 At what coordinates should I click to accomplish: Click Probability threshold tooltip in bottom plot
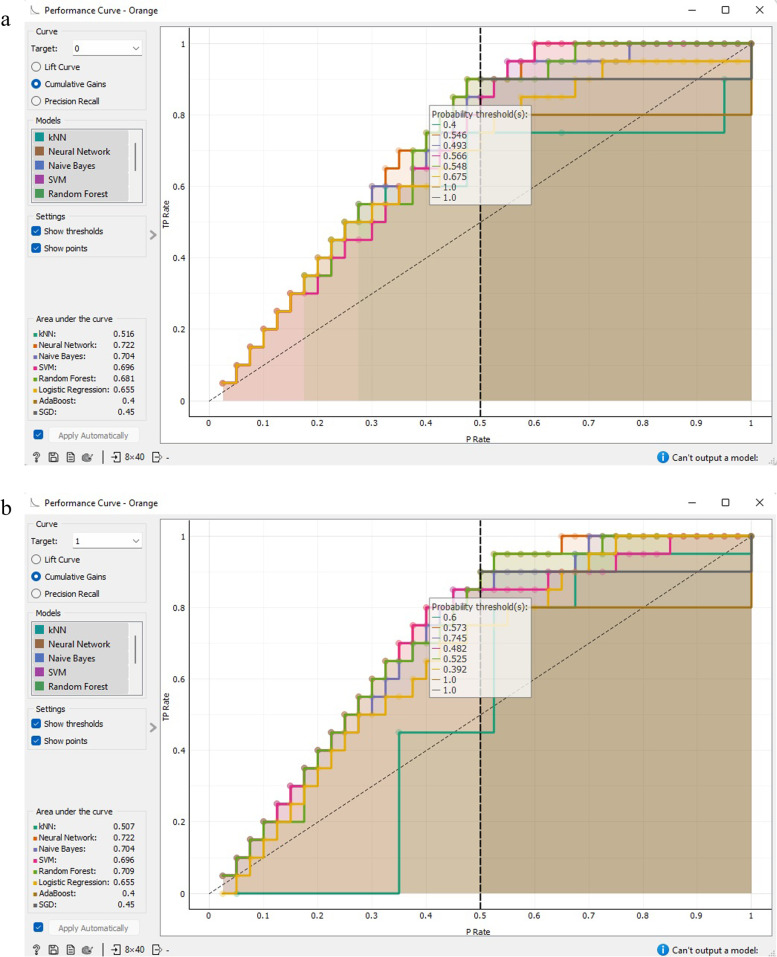pyautogui.click(x=480, y=648)
